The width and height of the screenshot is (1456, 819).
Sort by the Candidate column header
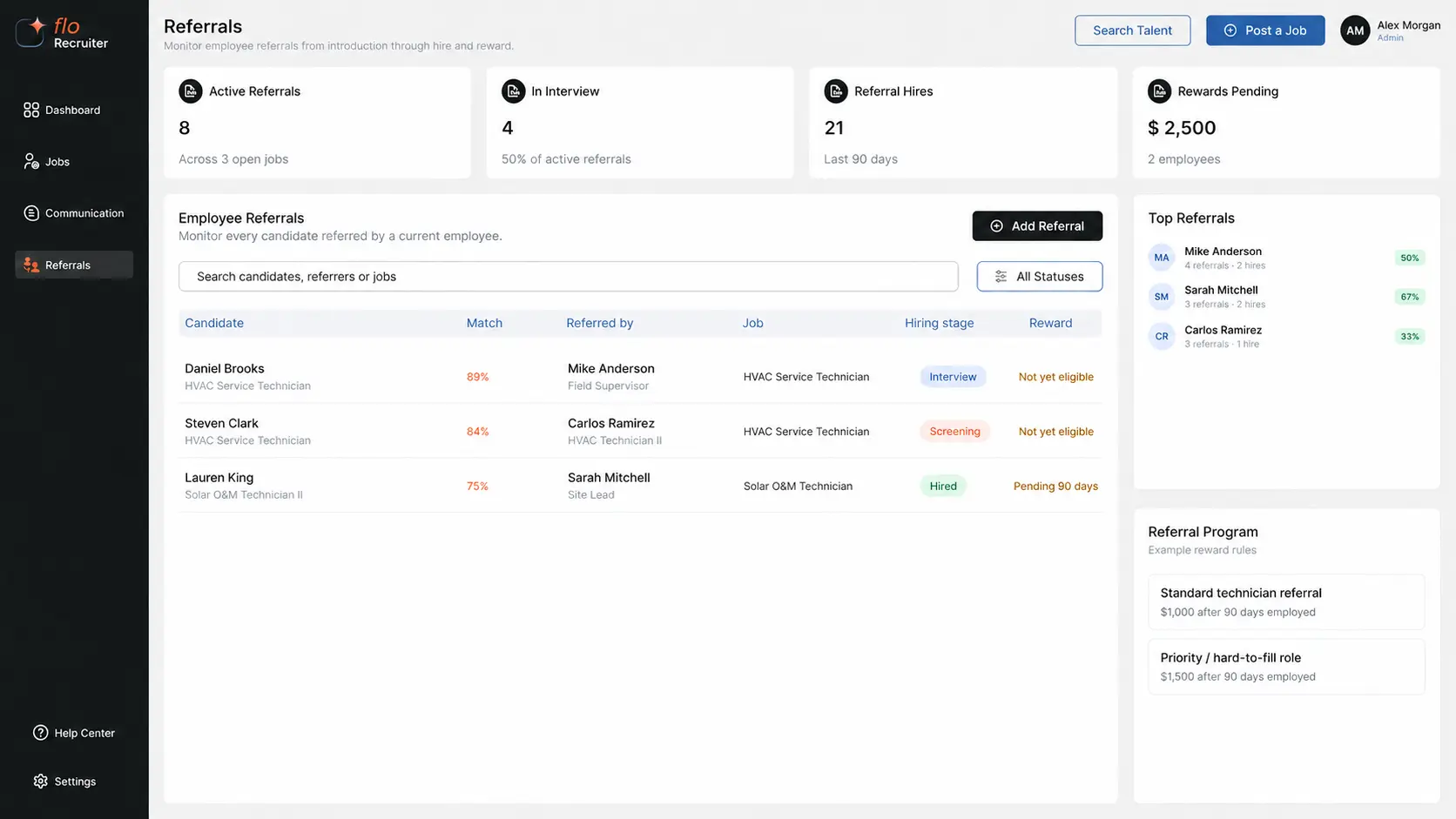pos(214,323)
